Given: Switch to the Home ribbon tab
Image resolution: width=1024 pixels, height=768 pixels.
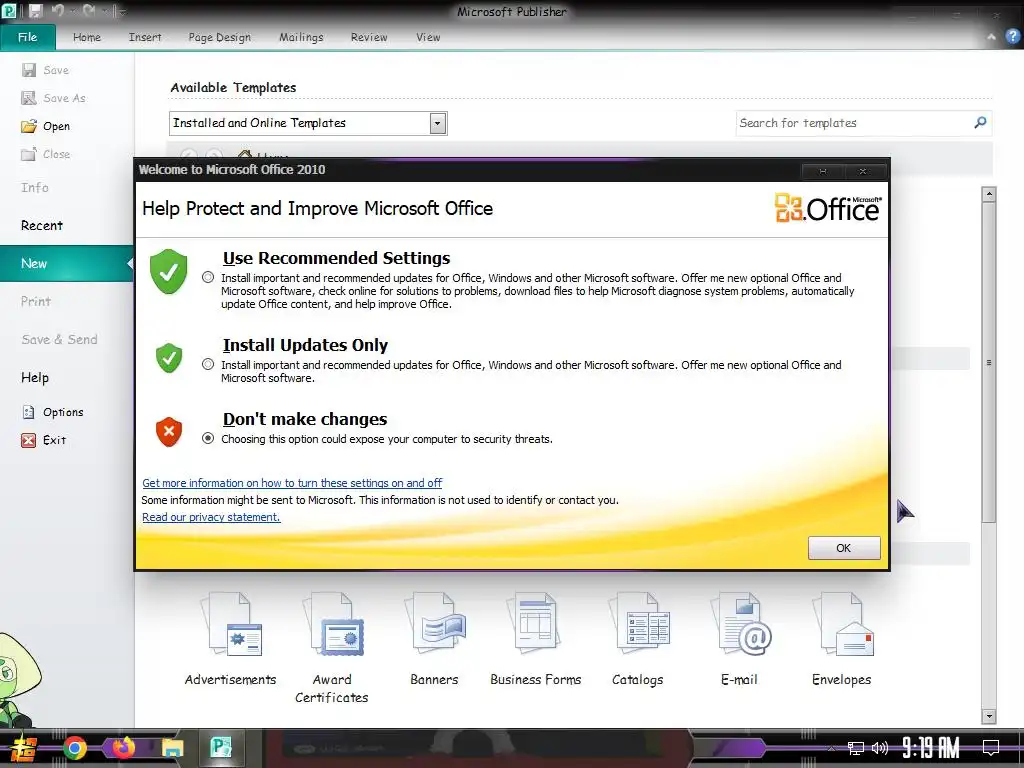Looking at the screenshot, I should [x=87, y=37].
